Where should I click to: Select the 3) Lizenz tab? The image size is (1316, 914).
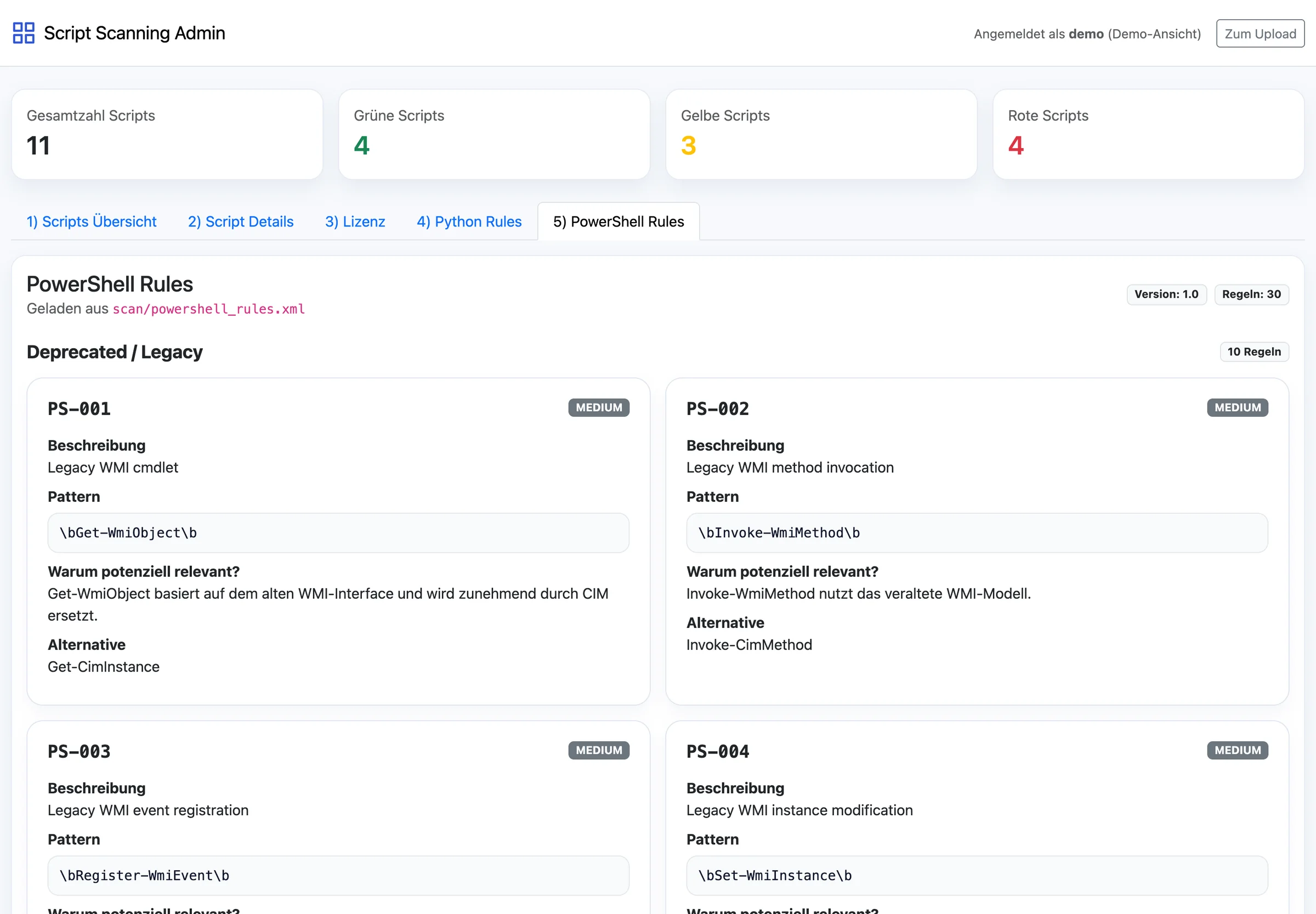tap(355, 222)
